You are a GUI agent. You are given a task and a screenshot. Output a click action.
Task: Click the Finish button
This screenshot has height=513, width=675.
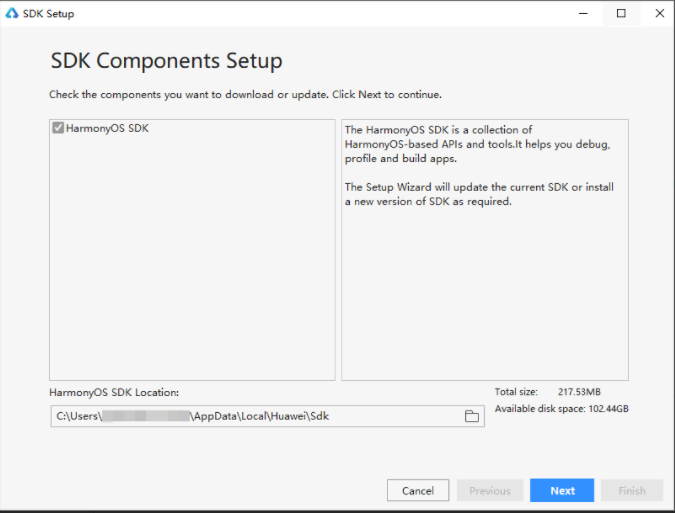[632, 491]
